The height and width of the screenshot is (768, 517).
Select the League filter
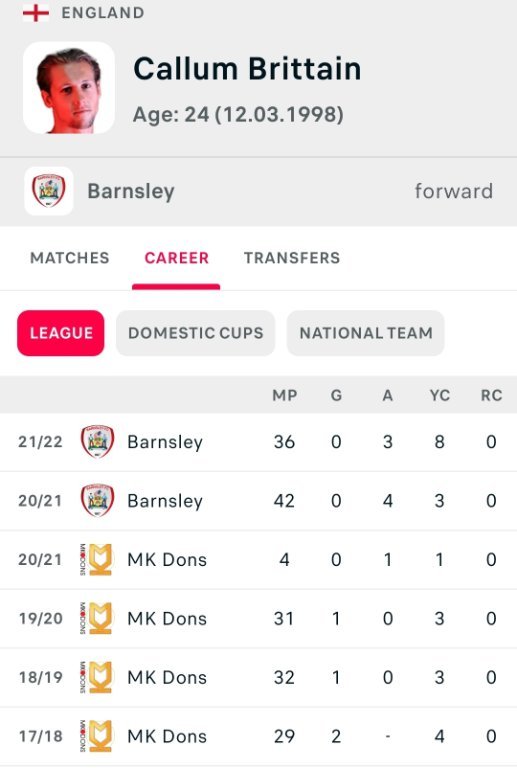click(61, 333)
